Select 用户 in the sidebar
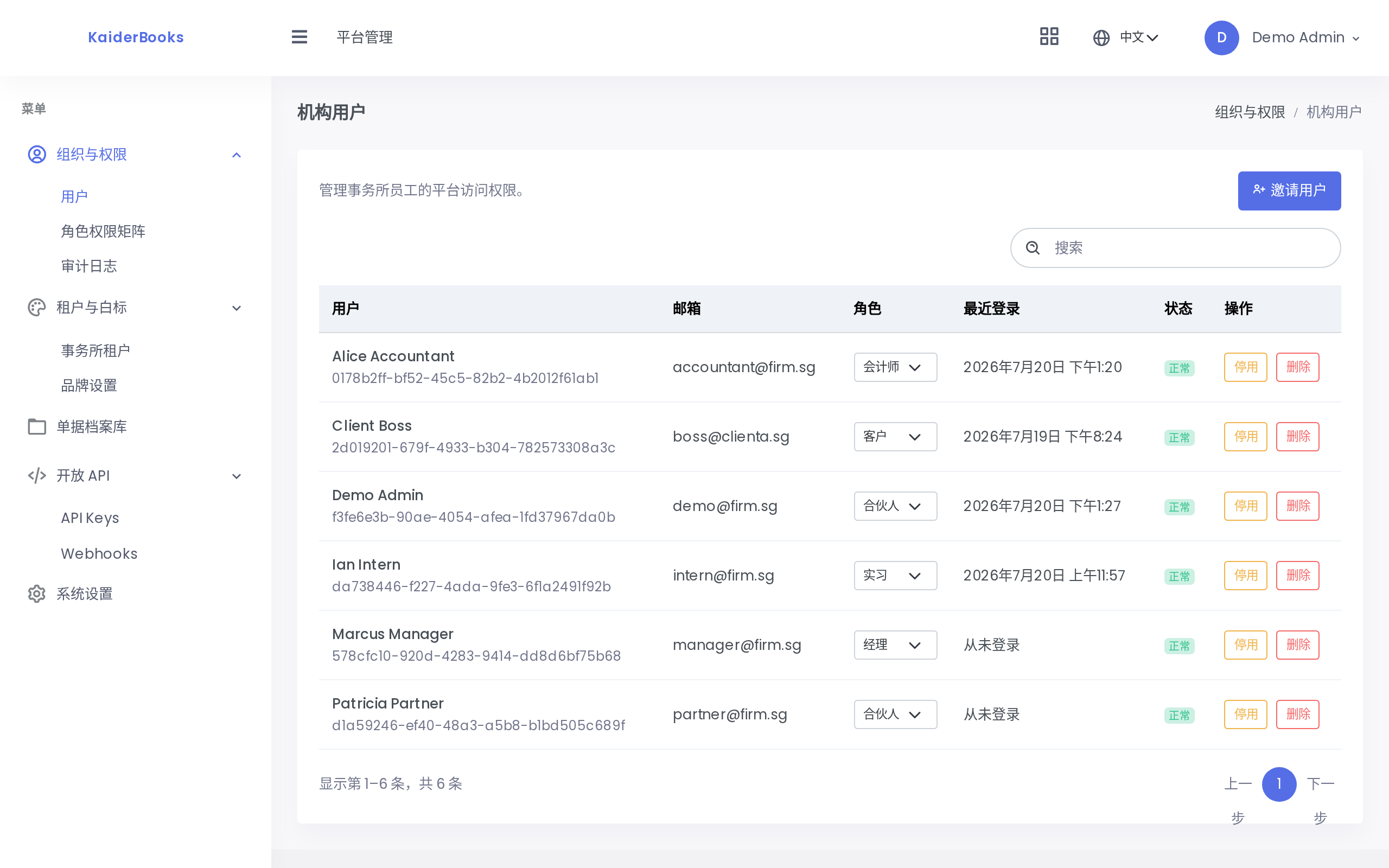 (75, 196)
